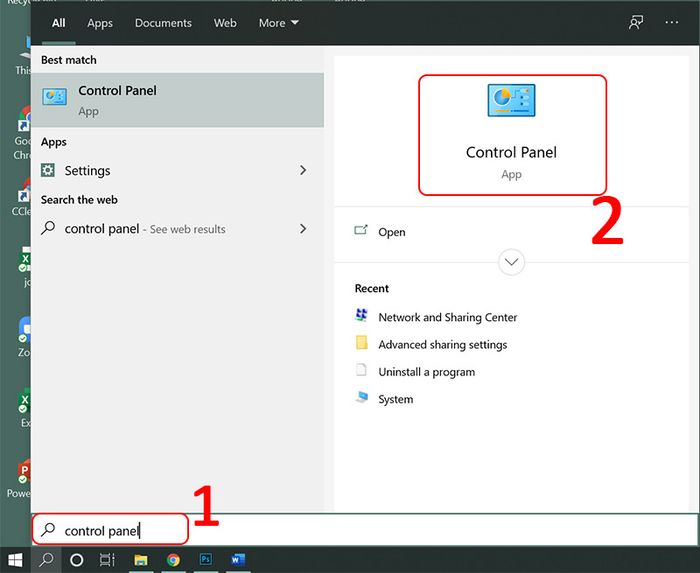
Task: Click the System computer icon
Action: point(362,397)
